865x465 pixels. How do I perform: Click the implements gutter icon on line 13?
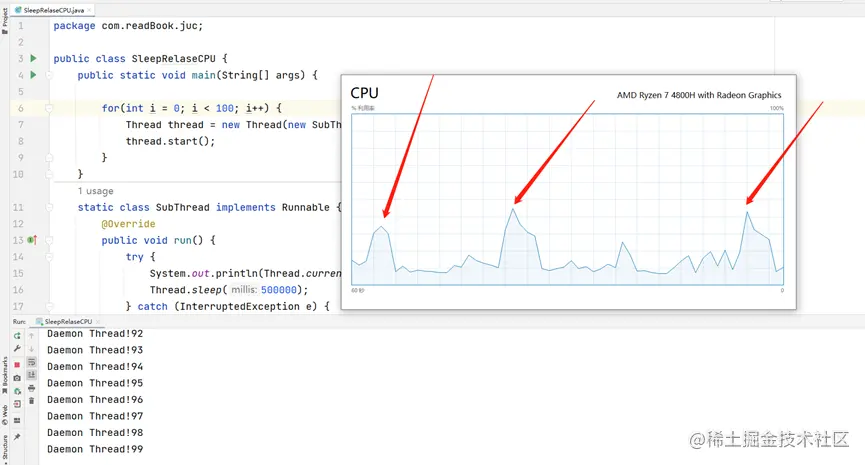tap(33, 240)
